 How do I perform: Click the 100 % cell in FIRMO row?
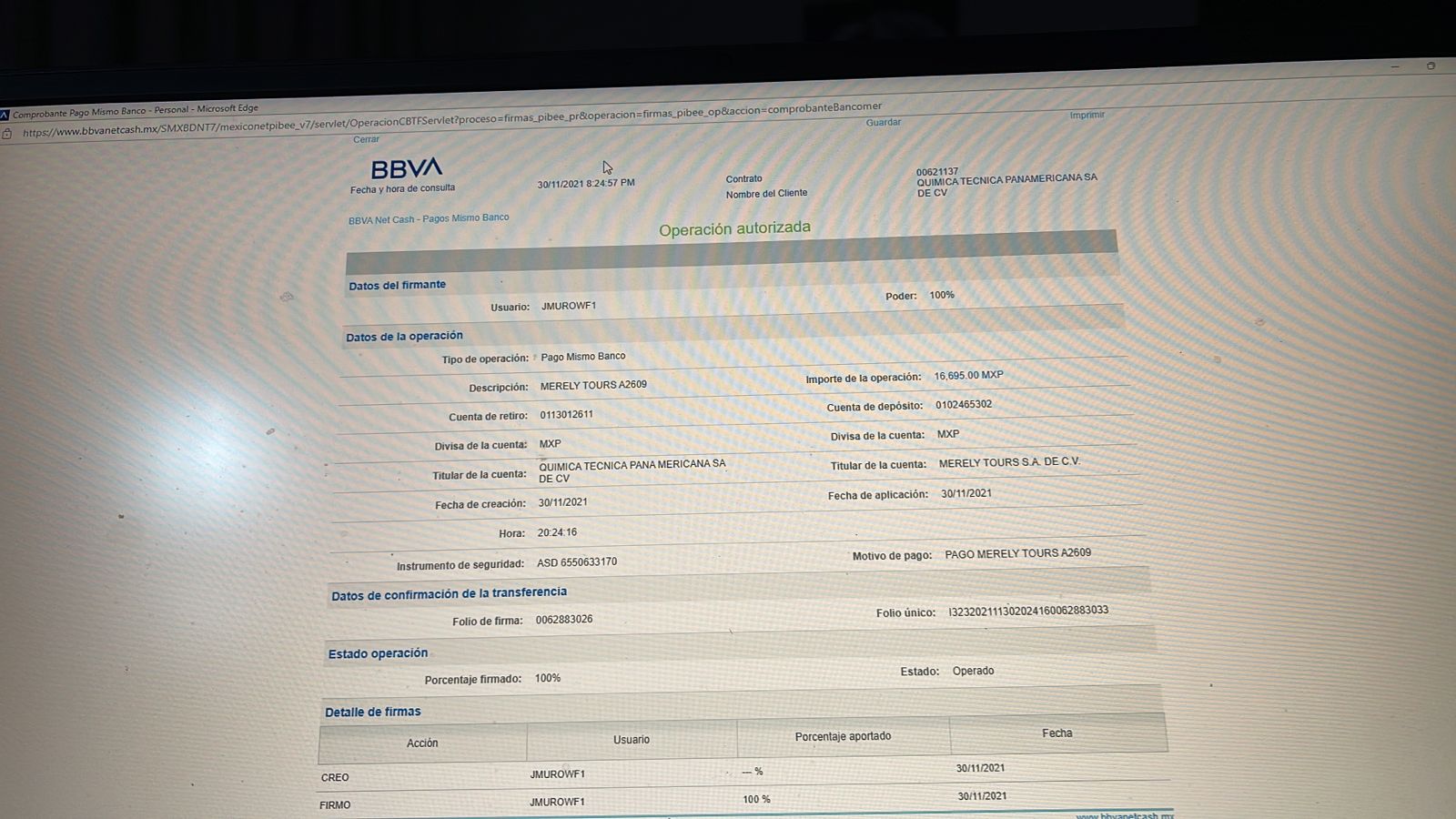(x=756, y=799)
